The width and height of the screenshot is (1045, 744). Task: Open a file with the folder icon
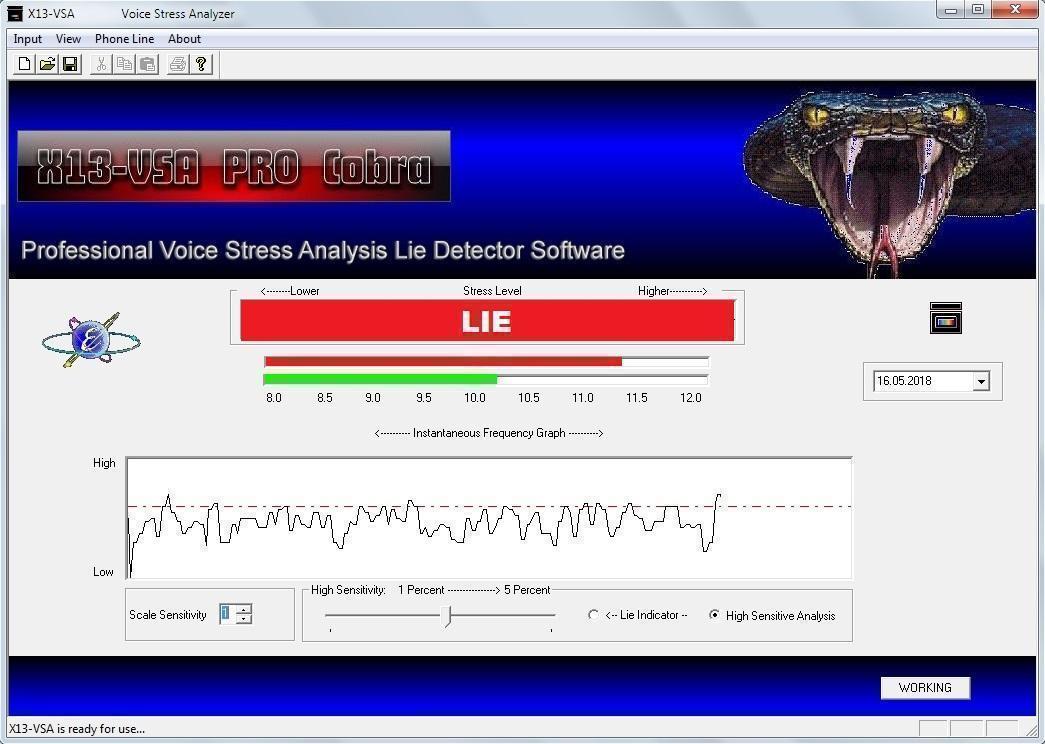click(x=47, y=64)
